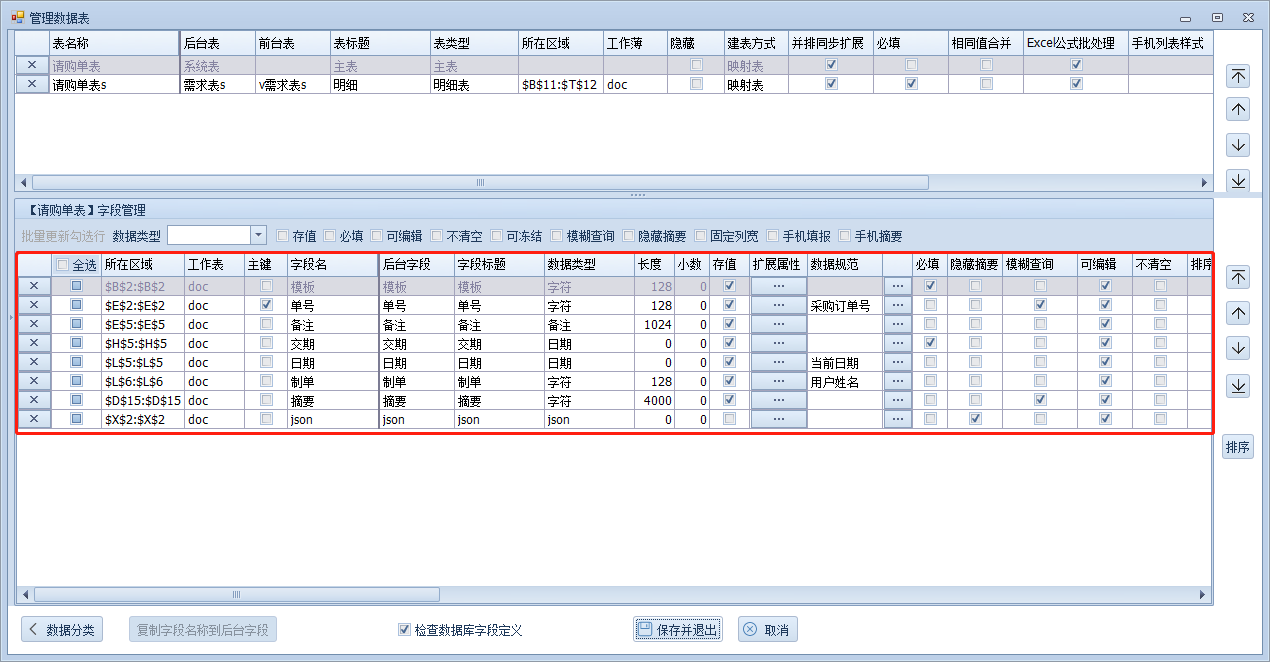Click 数据类型 cell of 交期 row
Screen dimensions: 1270x662
click(x=588, y=344)
